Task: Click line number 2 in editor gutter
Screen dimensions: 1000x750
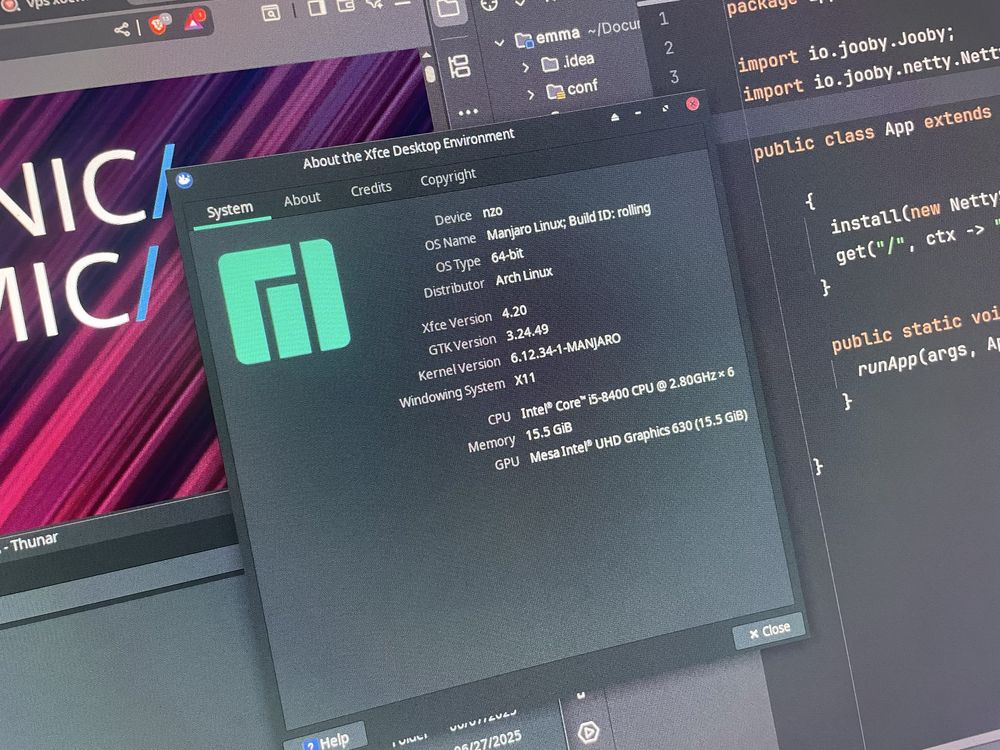Action: 669,48
